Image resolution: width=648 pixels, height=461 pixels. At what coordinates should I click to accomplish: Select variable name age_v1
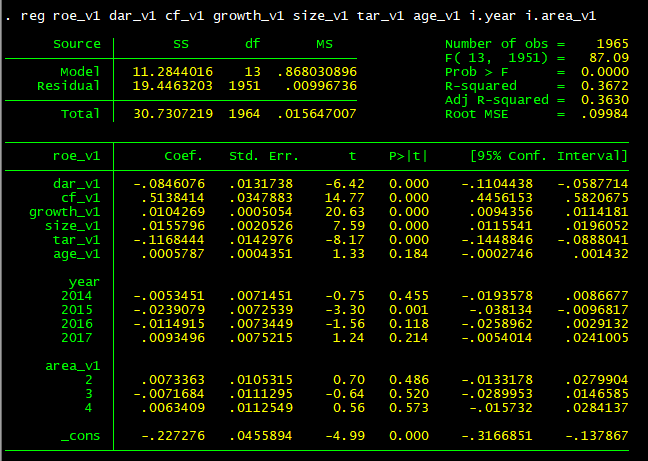click(x=76, y=254)
